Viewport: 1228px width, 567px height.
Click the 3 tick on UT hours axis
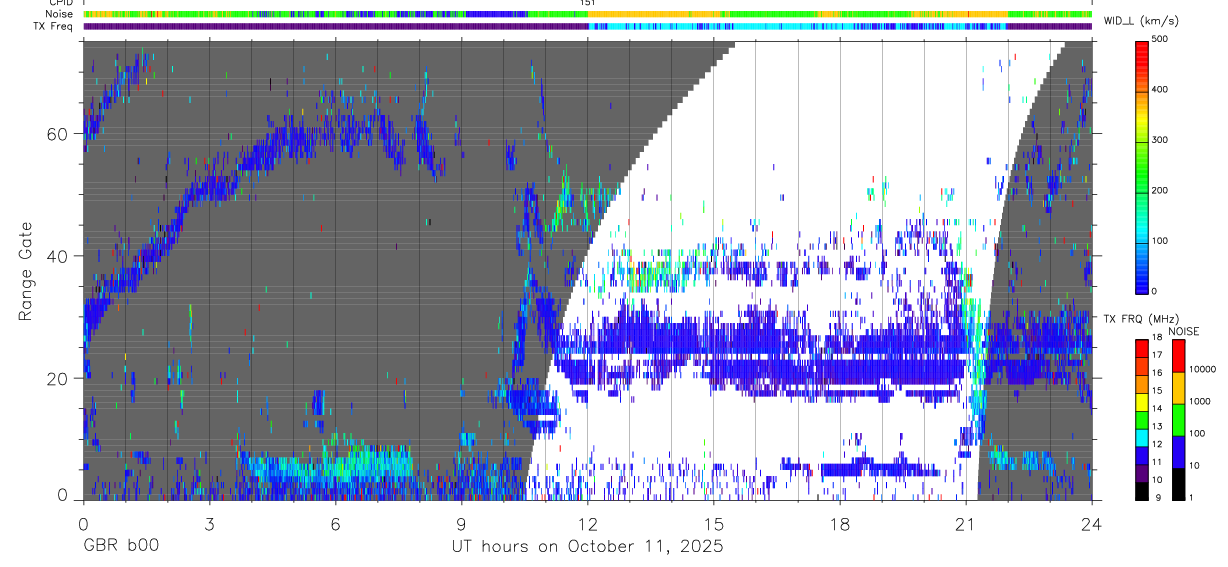click(209, 523)
